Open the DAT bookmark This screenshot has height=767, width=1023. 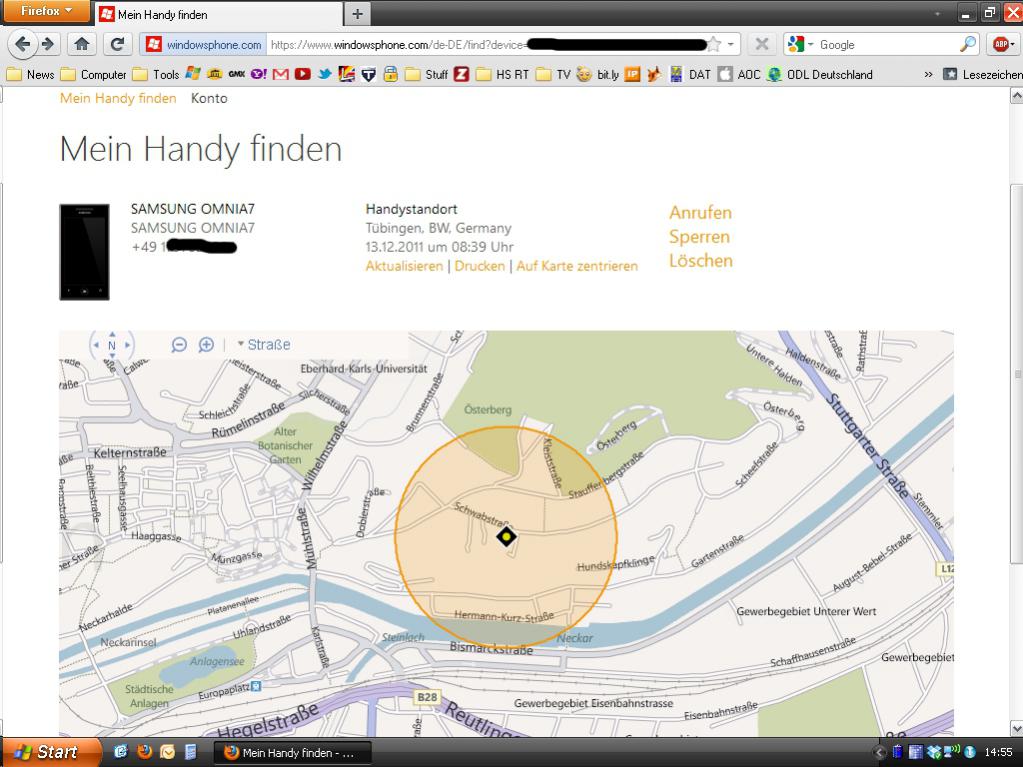pos(691,74)
